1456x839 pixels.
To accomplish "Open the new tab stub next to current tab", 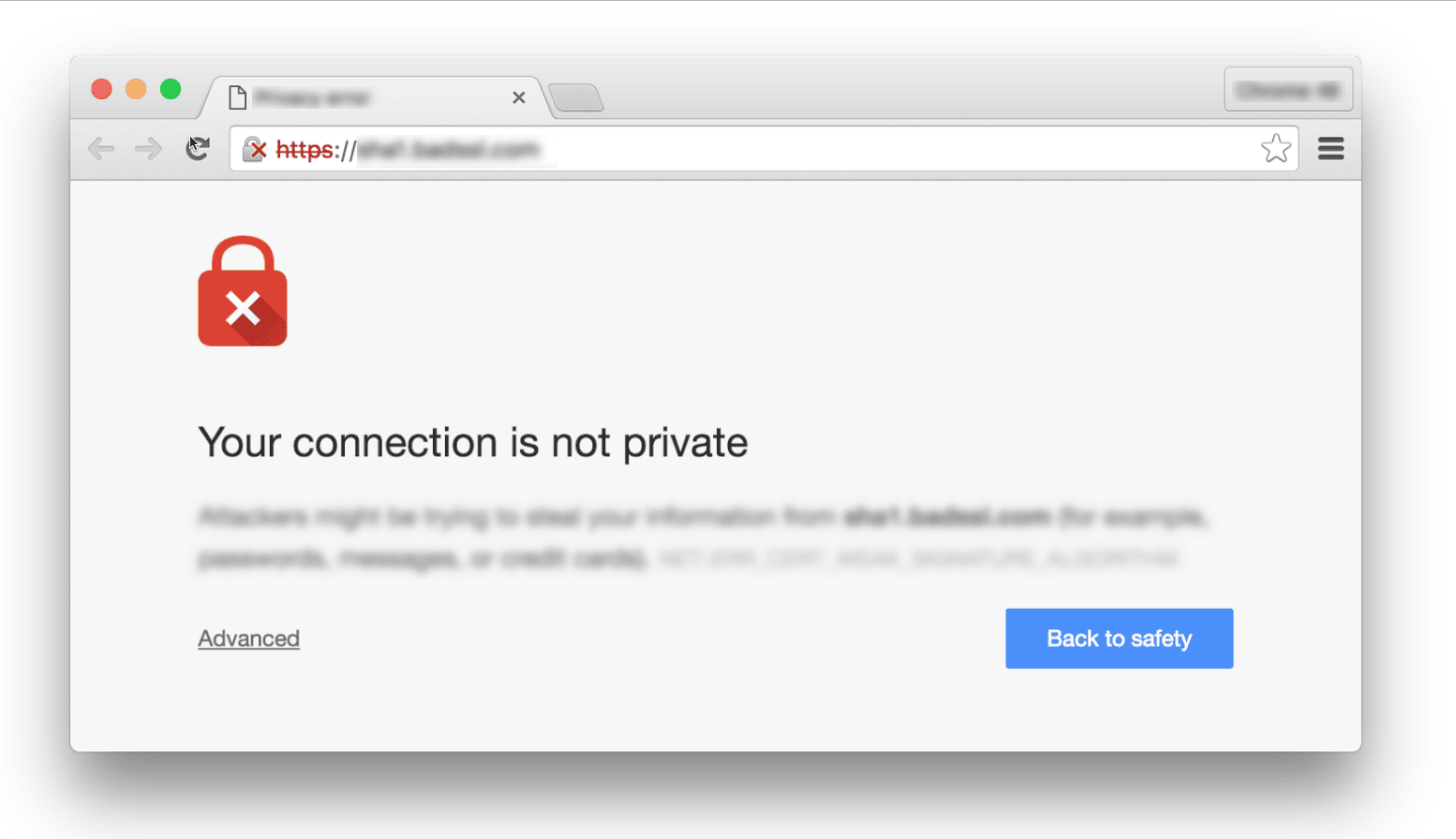I will (x=576, y=97).
